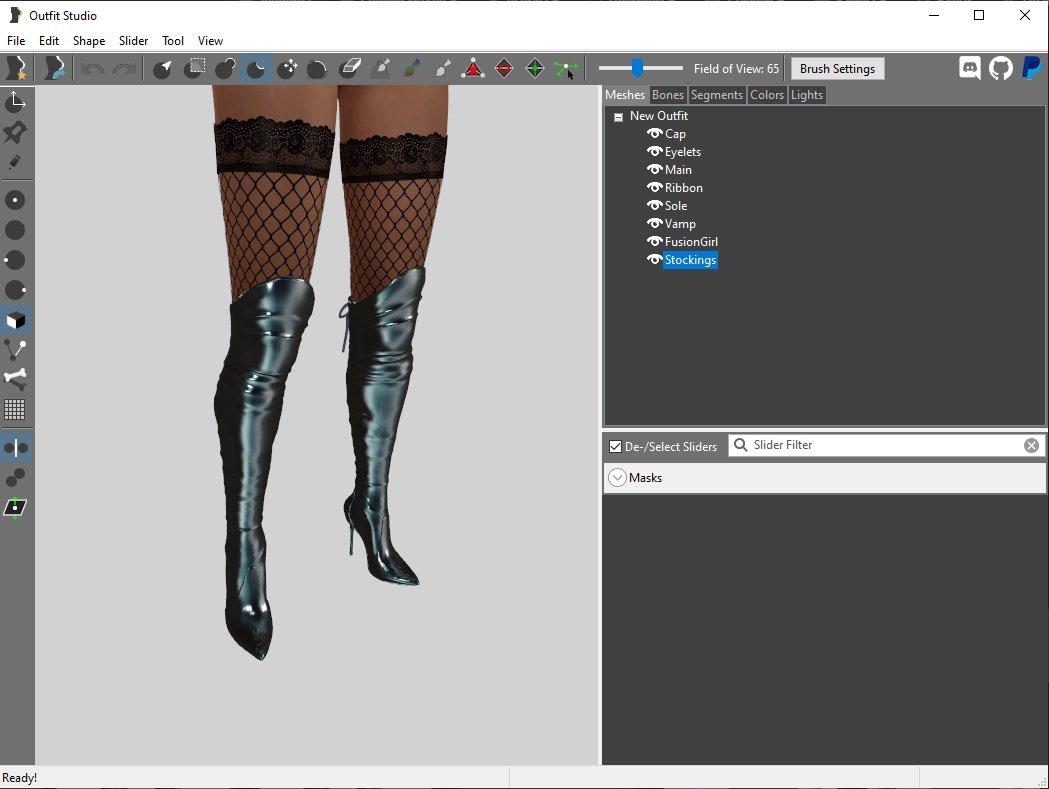Expand the Masks section
The image size is (1049, 789).
click(618, 478)
